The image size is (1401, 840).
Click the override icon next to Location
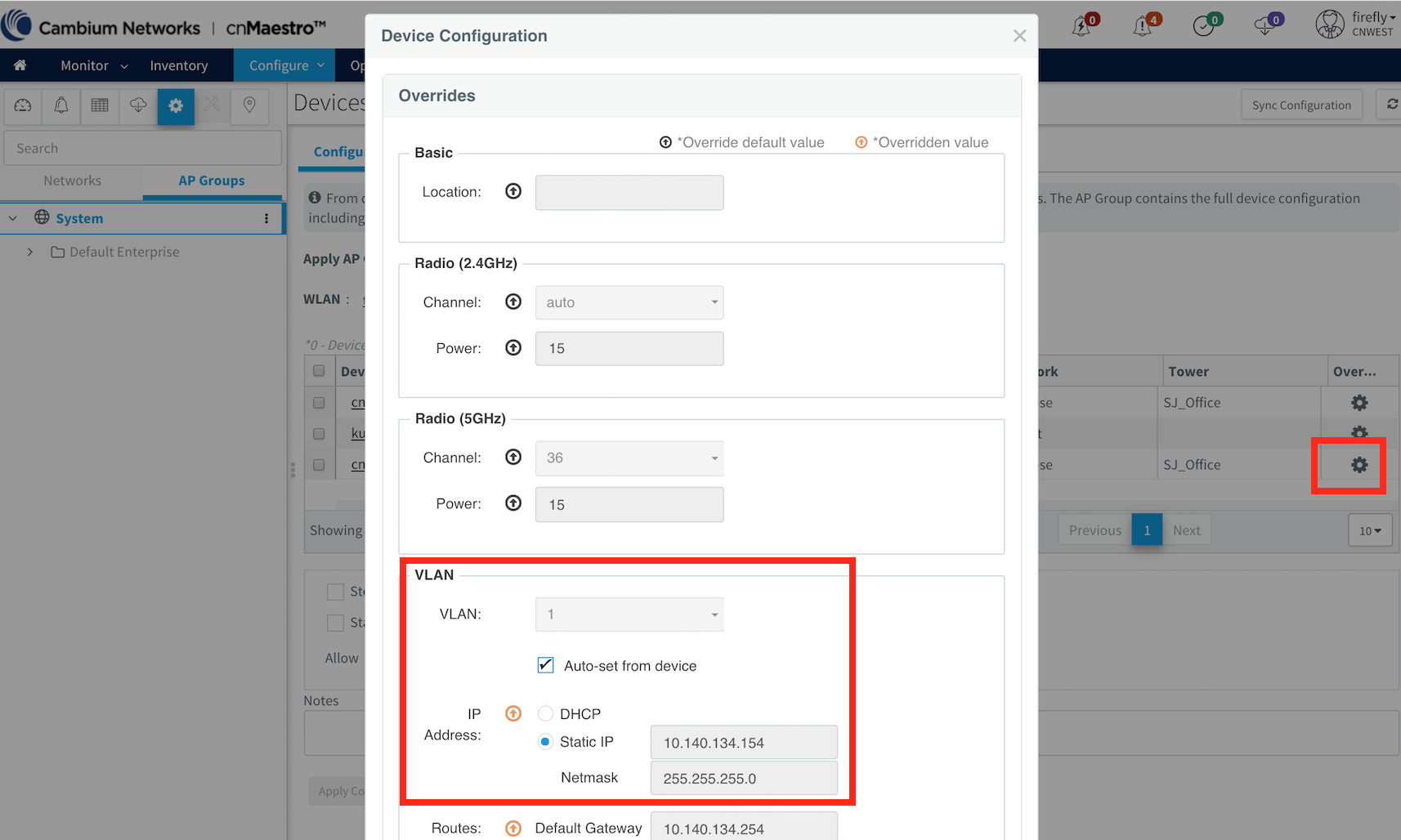pos(513,191)
